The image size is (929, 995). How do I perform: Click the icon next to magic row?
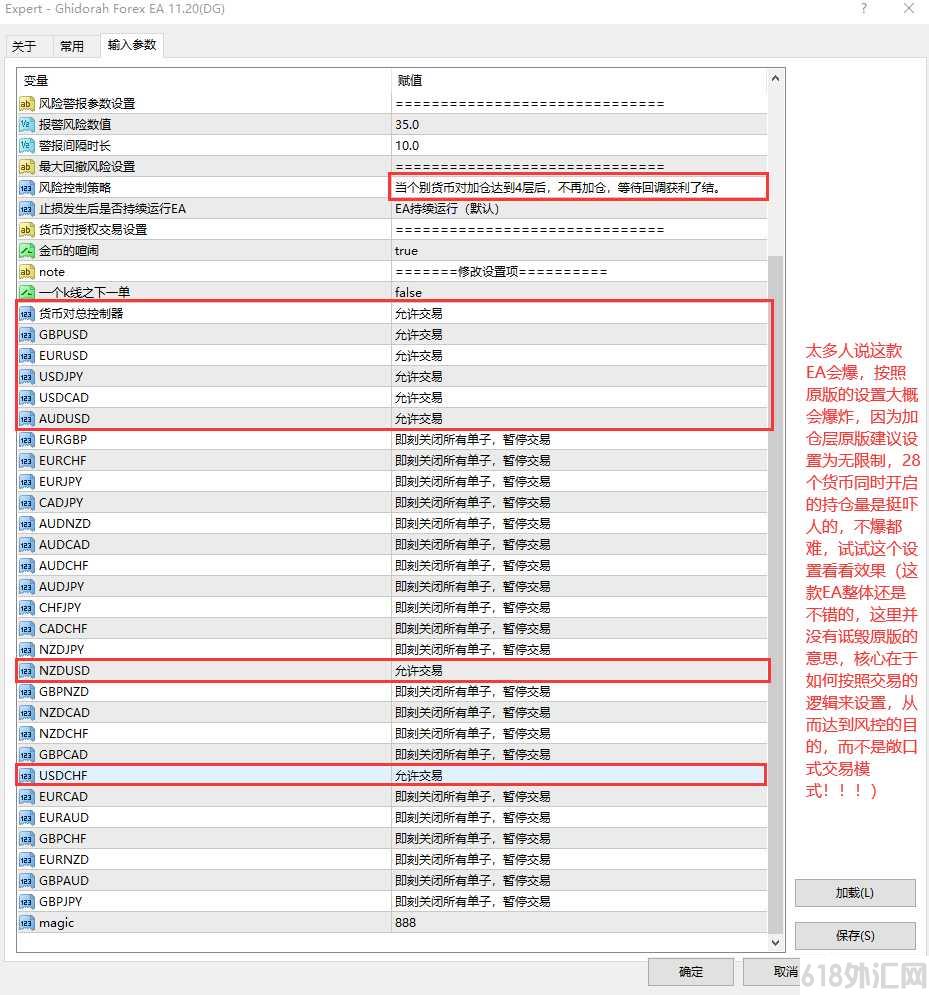pyautogui.click(x=26, y=923)
